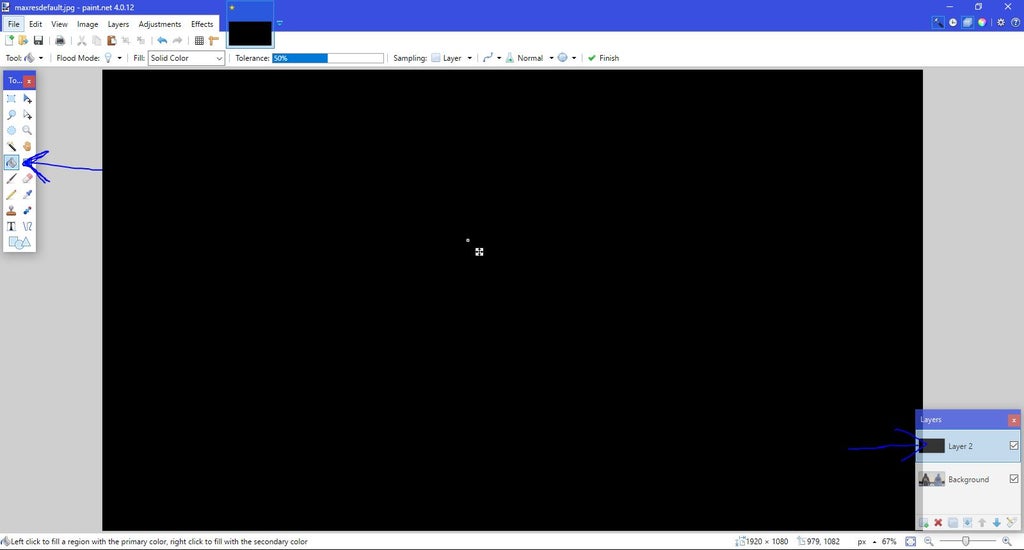Click the Background layer thumbnail
The width and height of the screenshot is (1024, 550).
(x=932, y=479)
